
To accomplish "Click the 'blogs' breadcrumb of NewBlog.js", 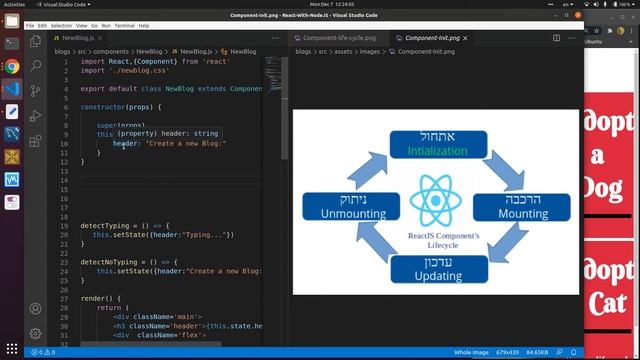I will click(62, 52).
